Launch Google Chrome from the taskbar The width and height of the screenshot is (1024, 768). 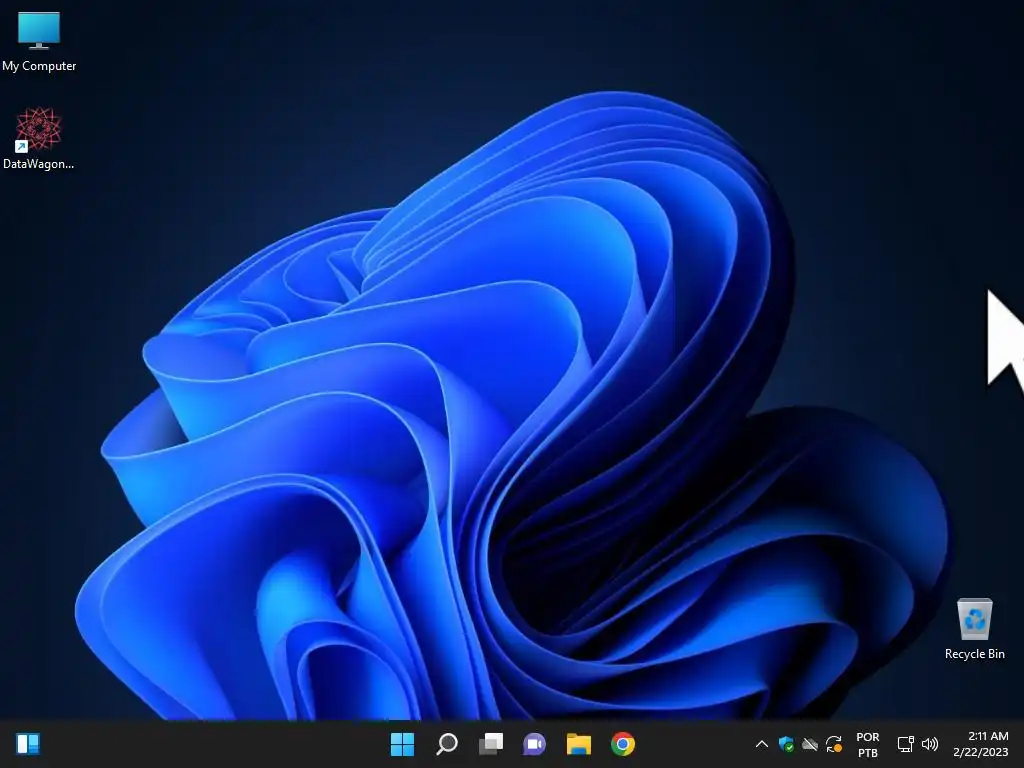[623, 744]
